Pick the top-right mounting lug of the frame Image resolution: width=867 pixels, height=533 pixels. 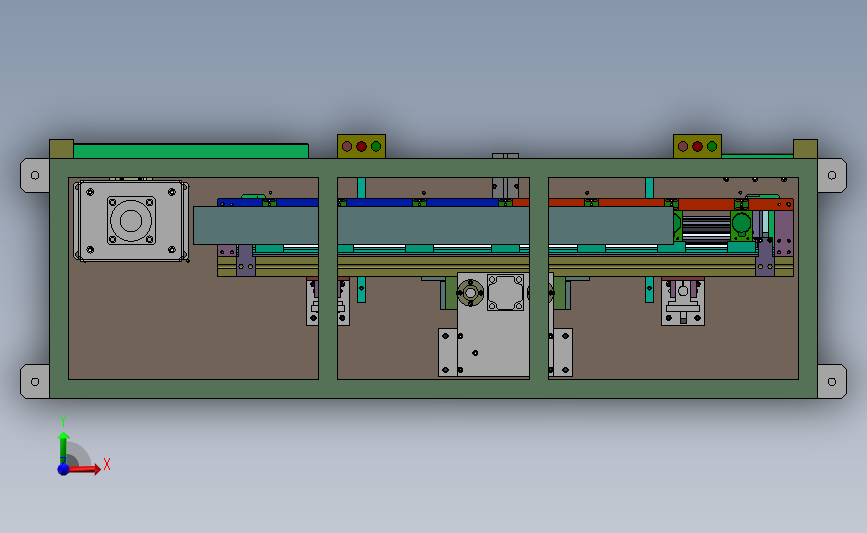tap(832, 175)
